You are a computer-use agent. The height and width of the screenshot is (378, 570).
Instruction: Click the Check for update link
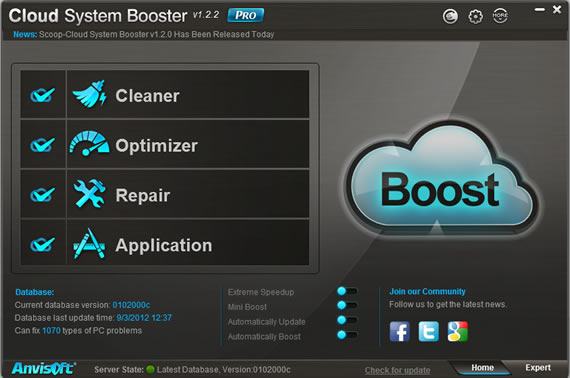pyautogui.click(x=397, y=370)
